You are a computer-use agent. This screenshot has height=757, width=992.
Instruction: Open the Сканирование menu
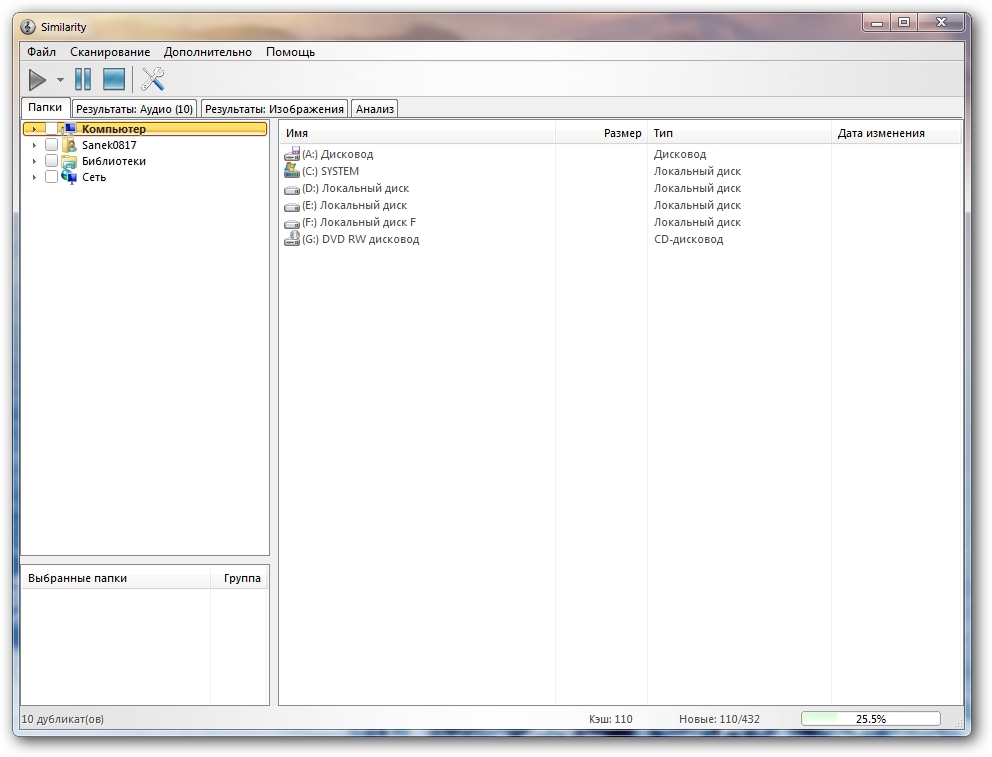pyautogui.click(x=110, y=52)
